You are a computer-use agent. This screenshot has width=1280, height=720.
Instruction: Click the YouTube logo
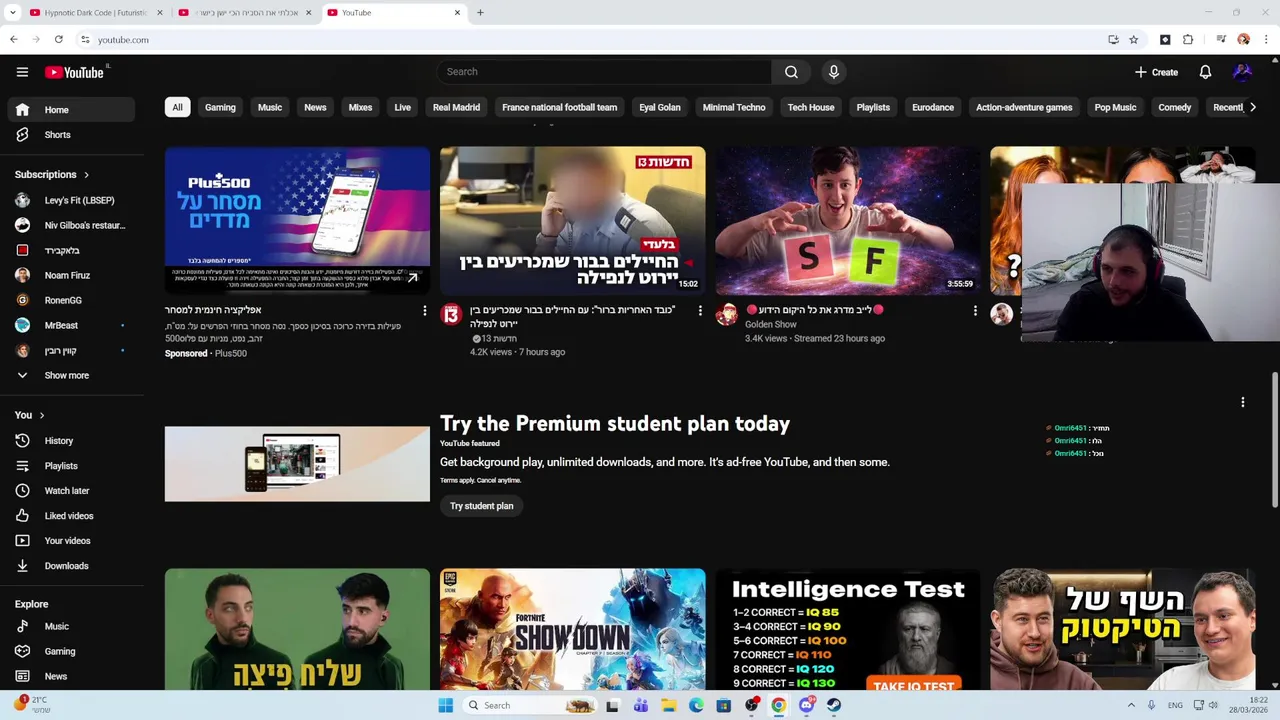pos(75,72)
